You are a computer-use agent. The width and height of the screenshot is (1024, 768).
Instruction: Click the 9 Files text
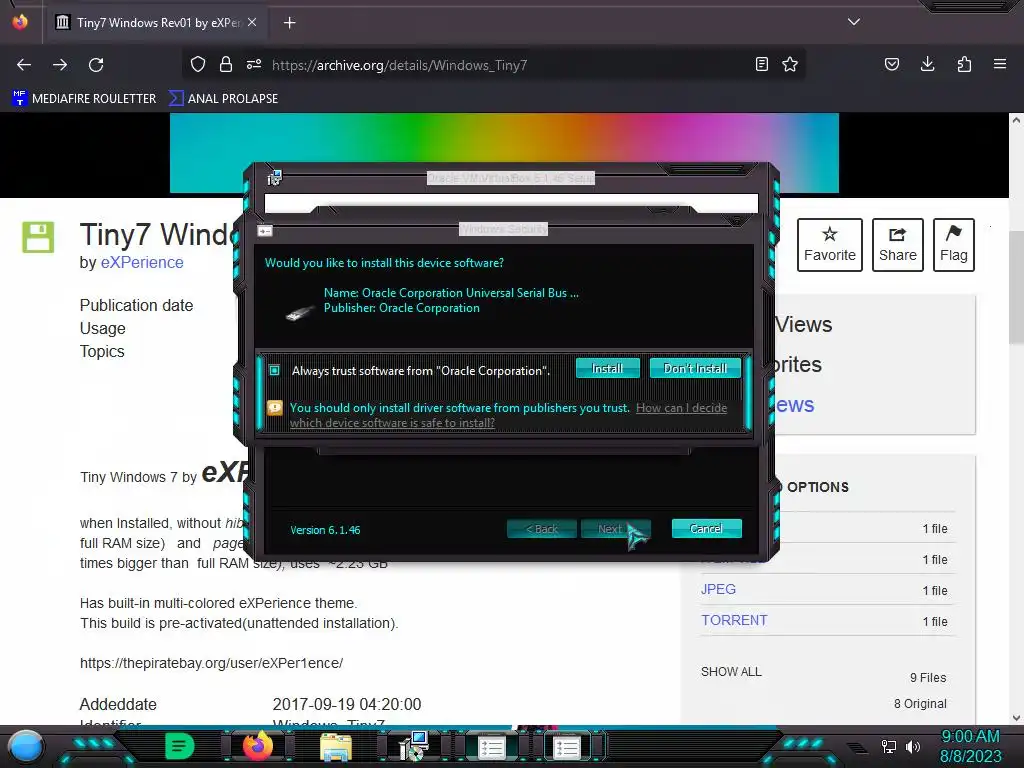coord(928,678)
